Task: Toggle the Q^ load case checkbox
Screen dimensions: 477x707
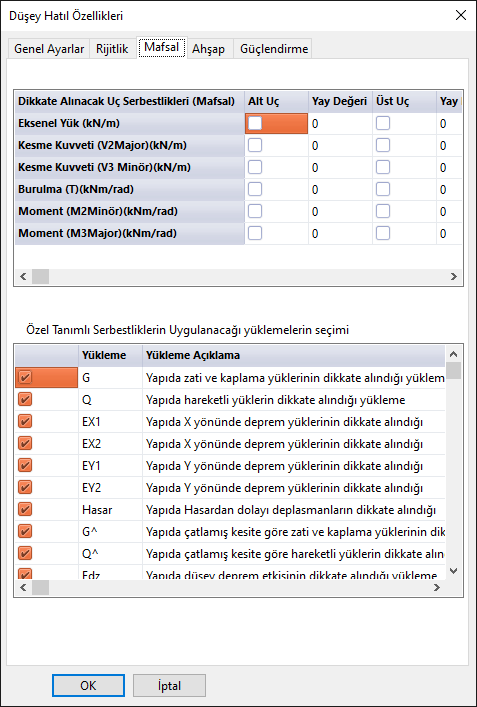Action: click(25, 553)
